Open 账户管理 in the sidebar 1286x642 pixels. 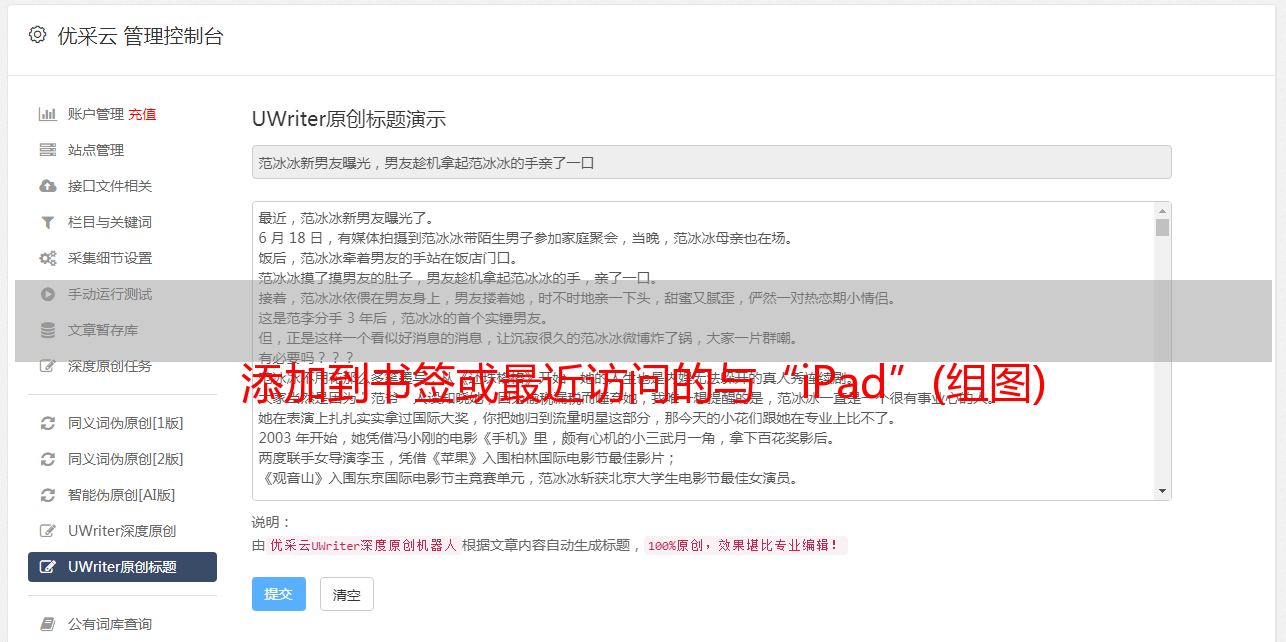(x=96, y=114)
